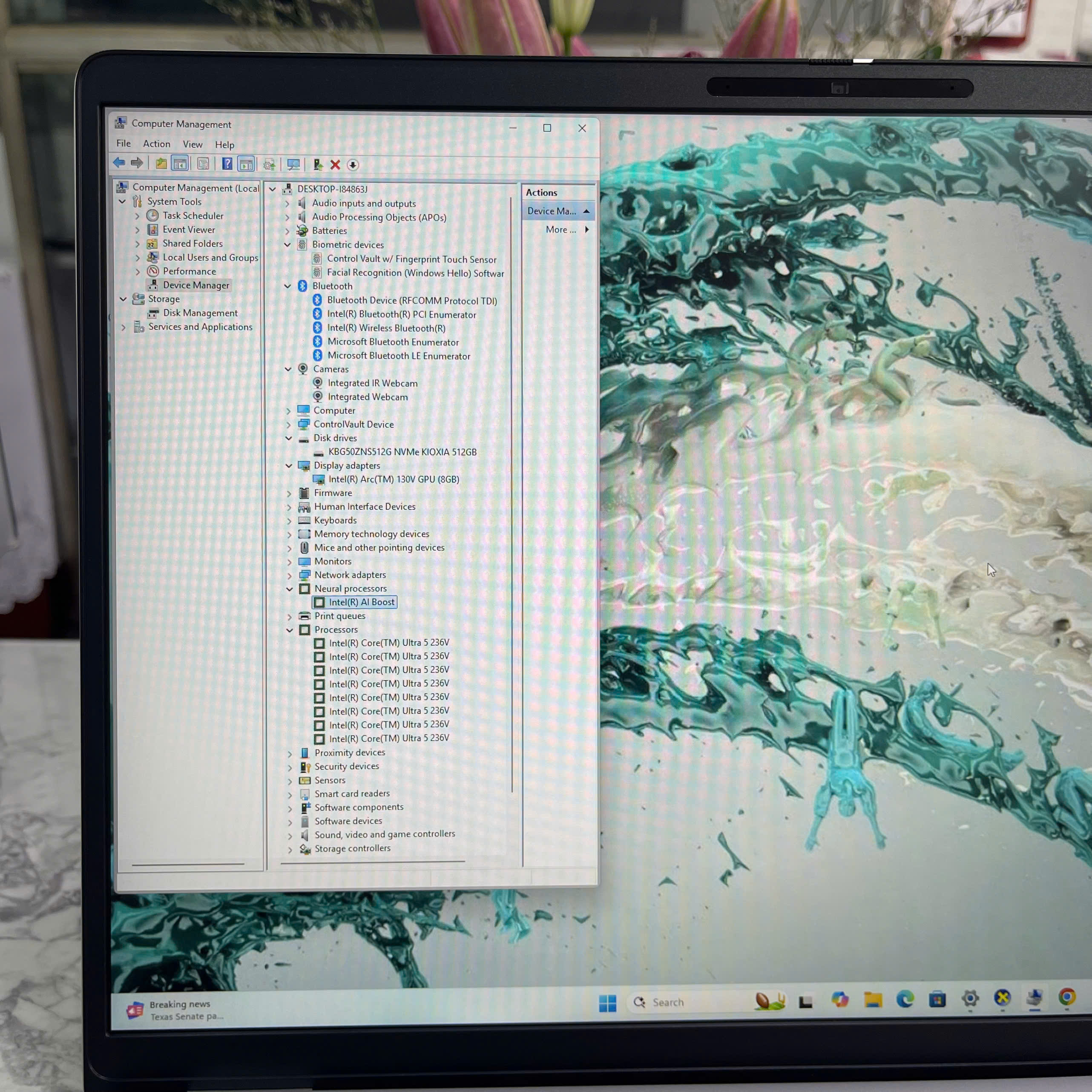Open the Action menu

tap(157, 144)
